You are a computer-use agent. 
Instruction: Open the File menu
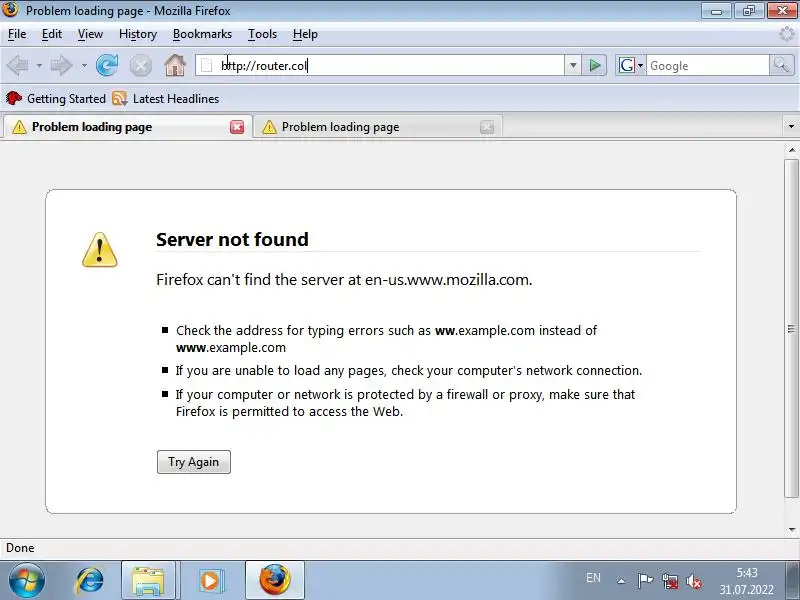17,34
